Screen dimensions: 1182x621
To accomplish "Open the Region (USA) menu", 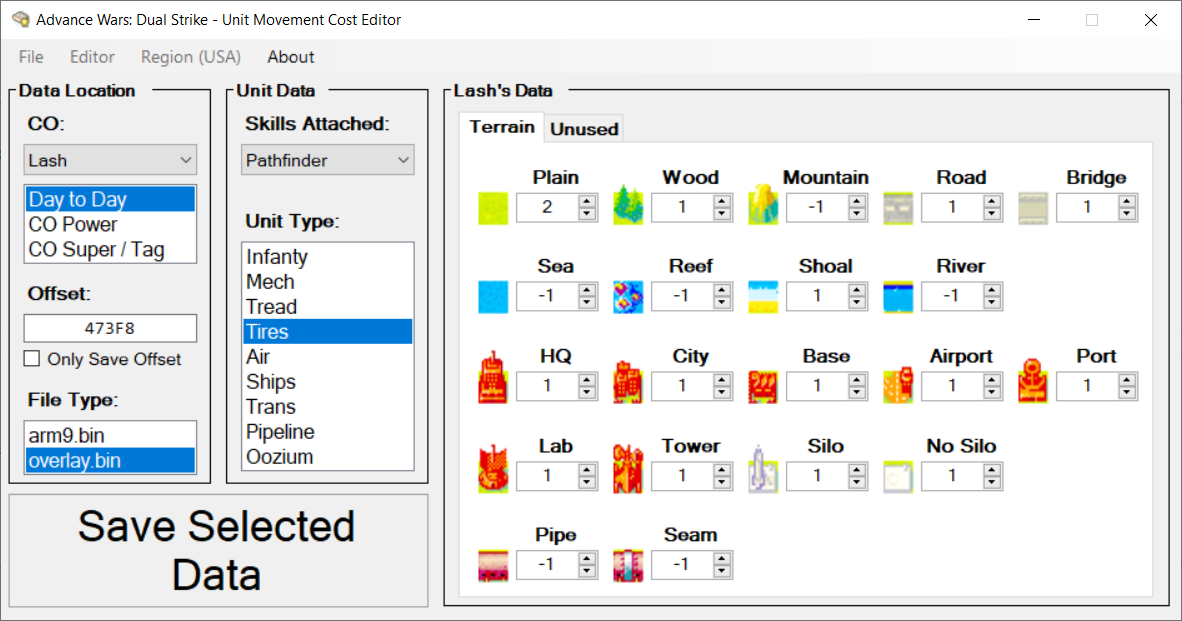I will coord(191,57).
